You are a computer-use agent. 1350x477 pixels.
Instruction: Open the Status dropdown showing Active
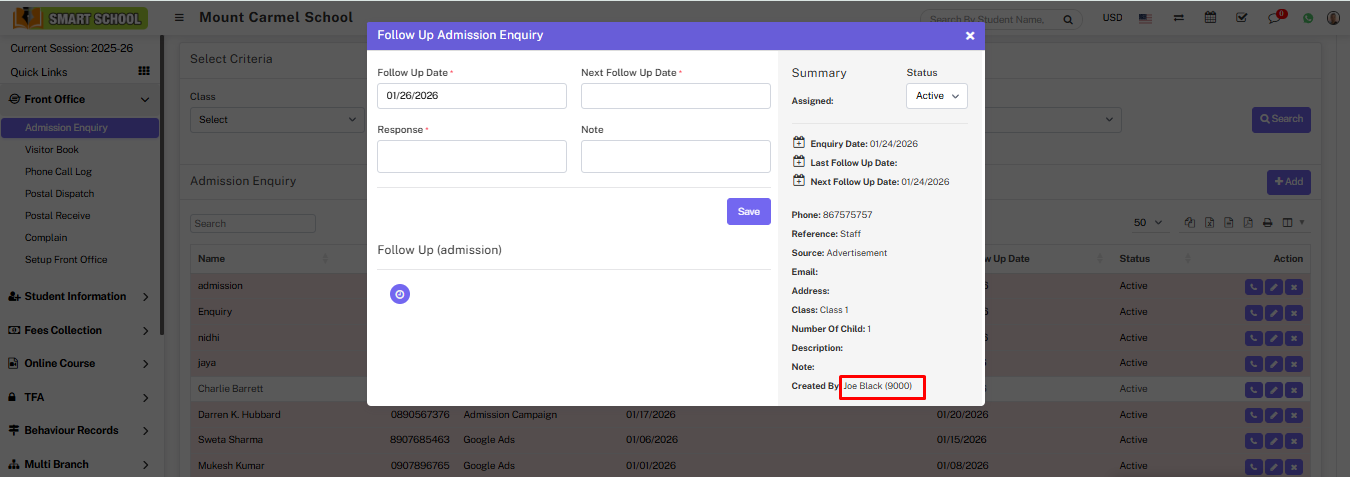[x=936, y=96]
